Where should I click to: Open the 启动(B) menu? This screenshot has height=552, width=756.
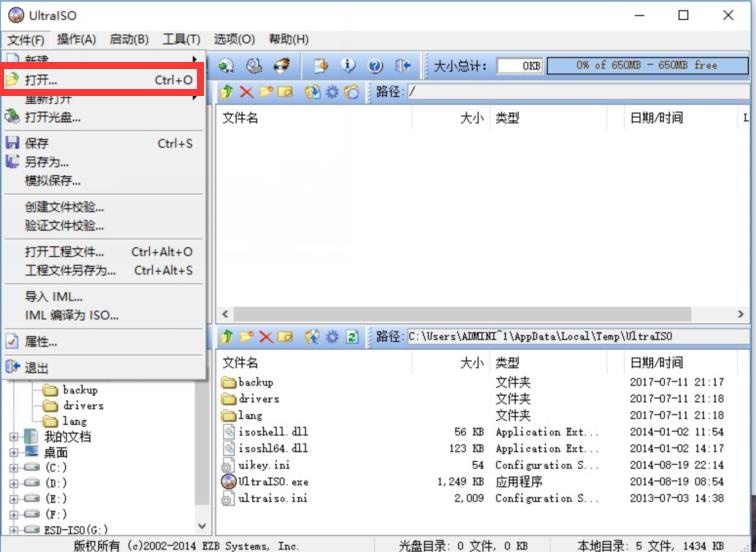point(129,39)
